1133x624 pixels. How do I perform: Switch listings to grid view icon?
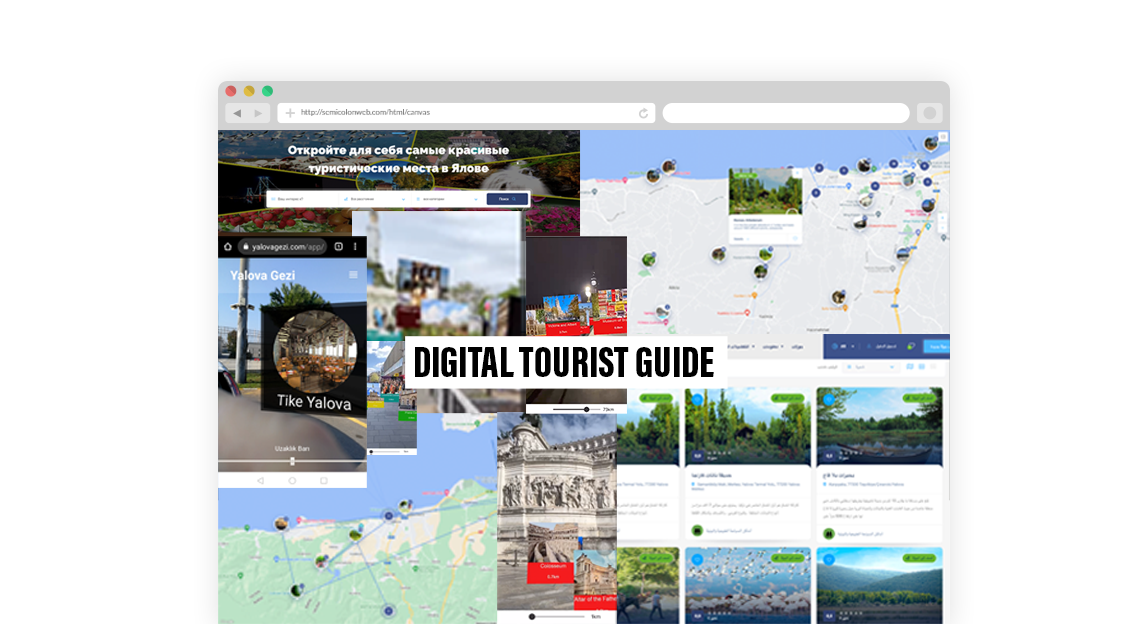(921, 367)
